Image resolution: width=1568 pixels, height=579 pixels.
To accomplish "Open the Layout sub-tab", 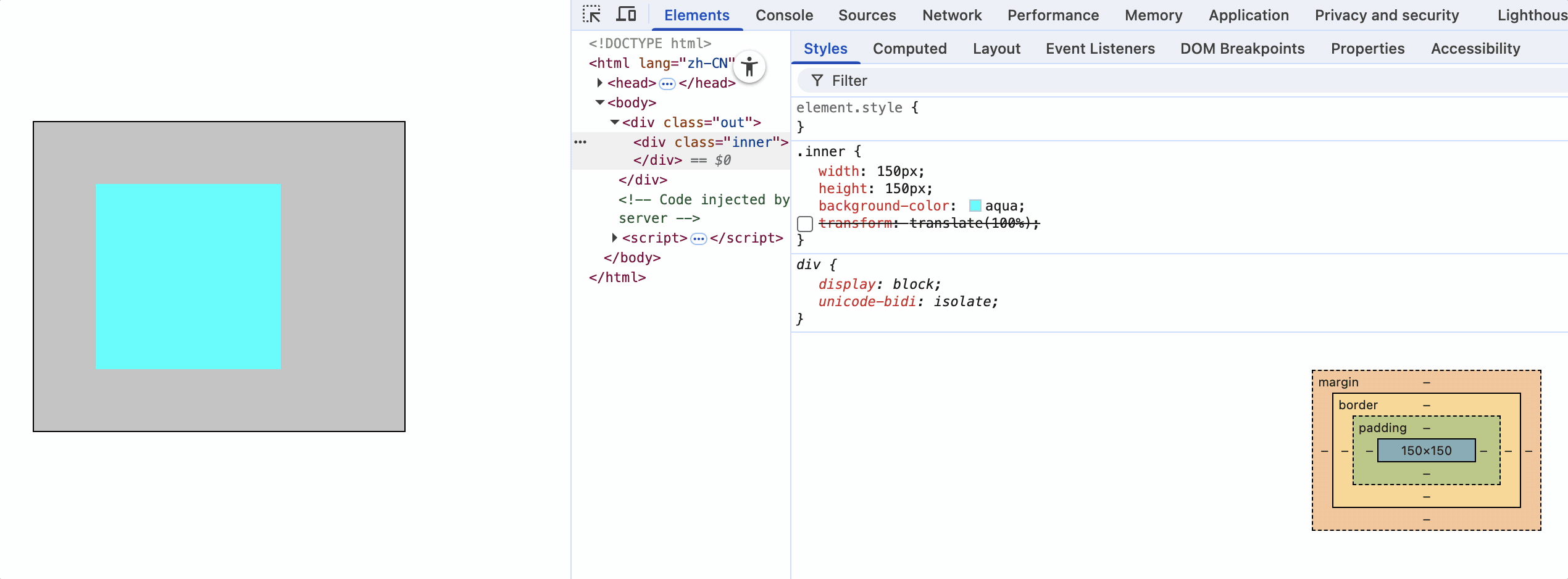I will [996, 49].
